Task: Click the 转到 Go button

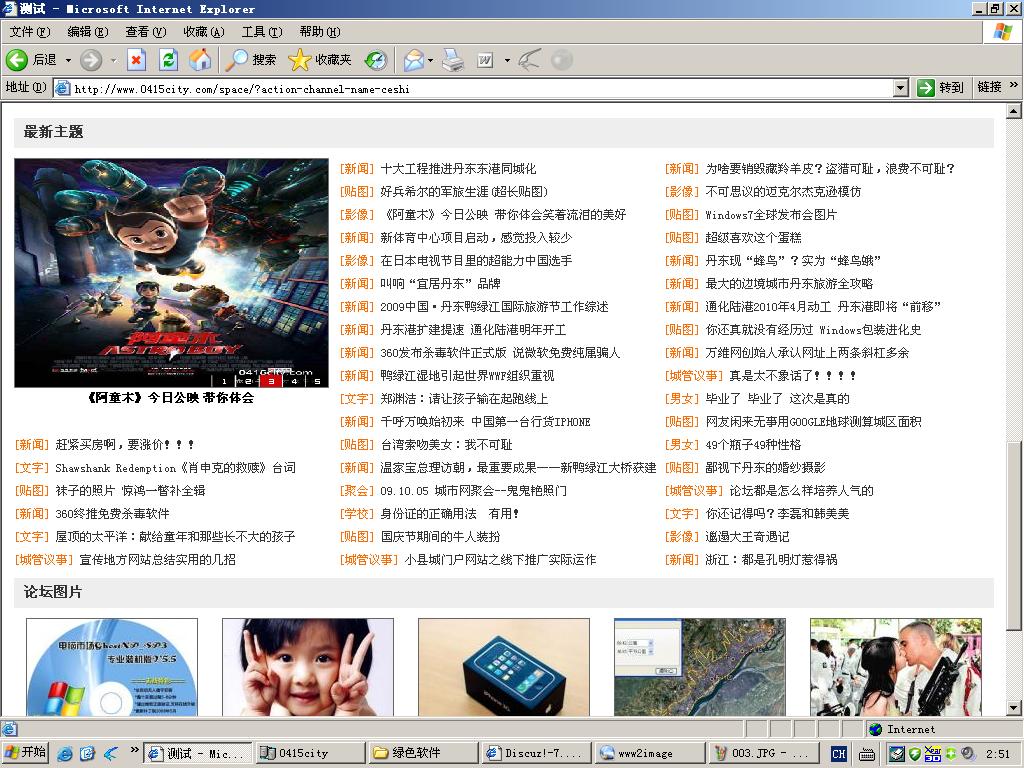Action: click(x=940, y=88)
